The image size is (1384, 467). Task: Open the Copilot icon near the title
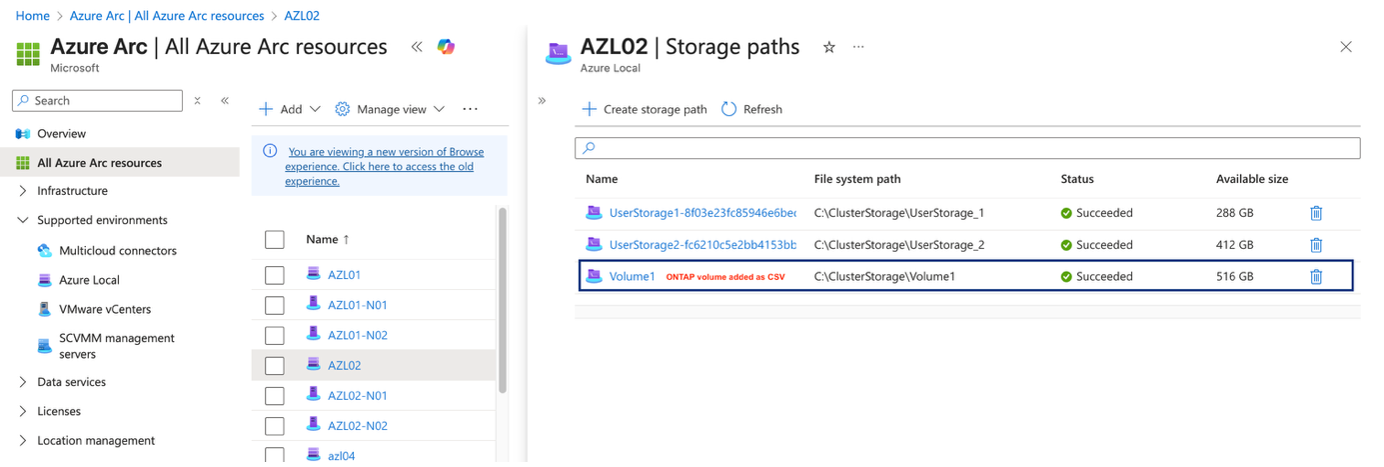point(446,47)
